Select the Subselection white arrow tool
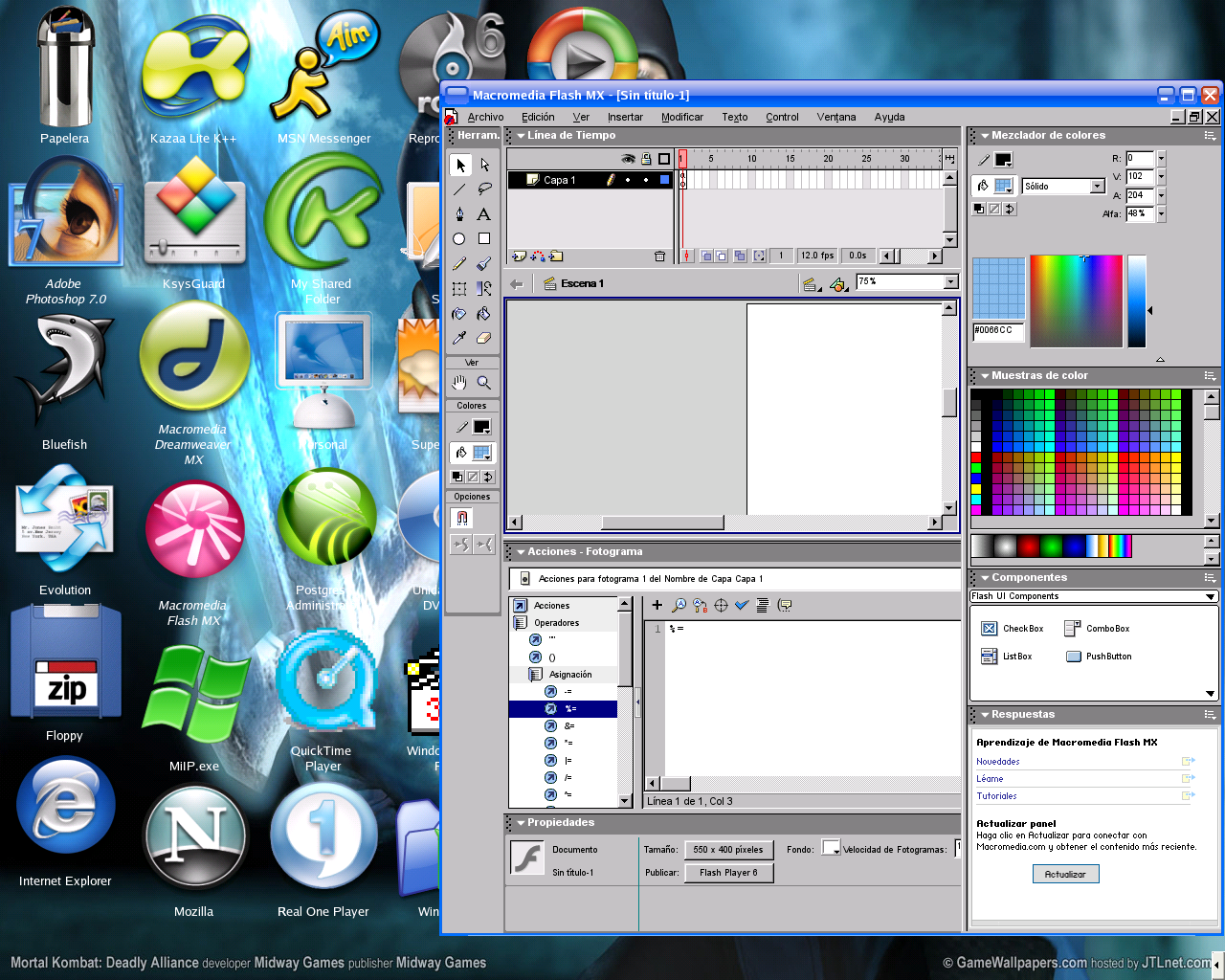1225x980 pixels. (484, 165)
